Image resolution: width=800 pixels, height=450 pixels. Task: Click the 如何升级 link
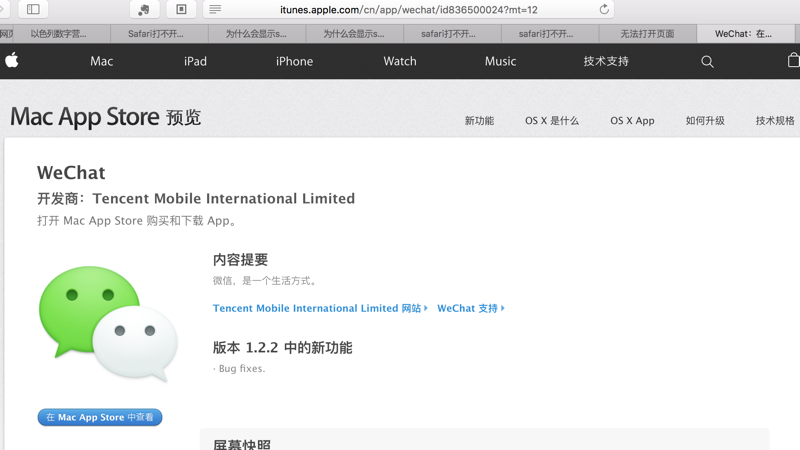coord(705,120)
